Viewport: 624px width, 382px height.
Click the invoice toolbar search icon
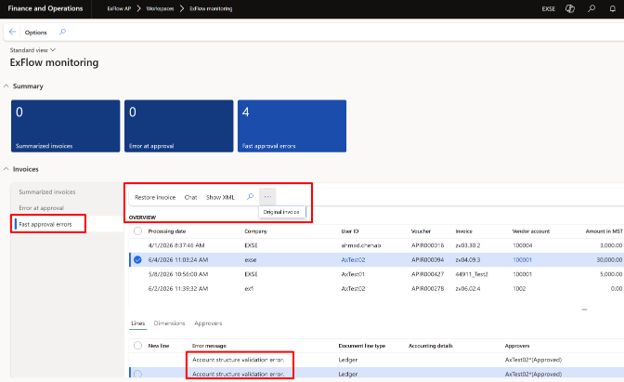250,197
